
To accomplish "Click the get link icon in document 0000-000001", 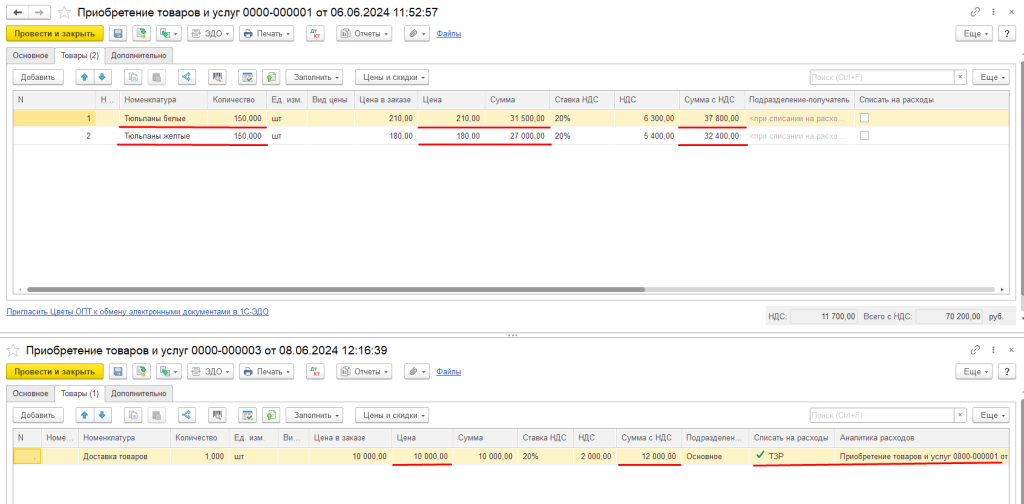I will 974,11.
